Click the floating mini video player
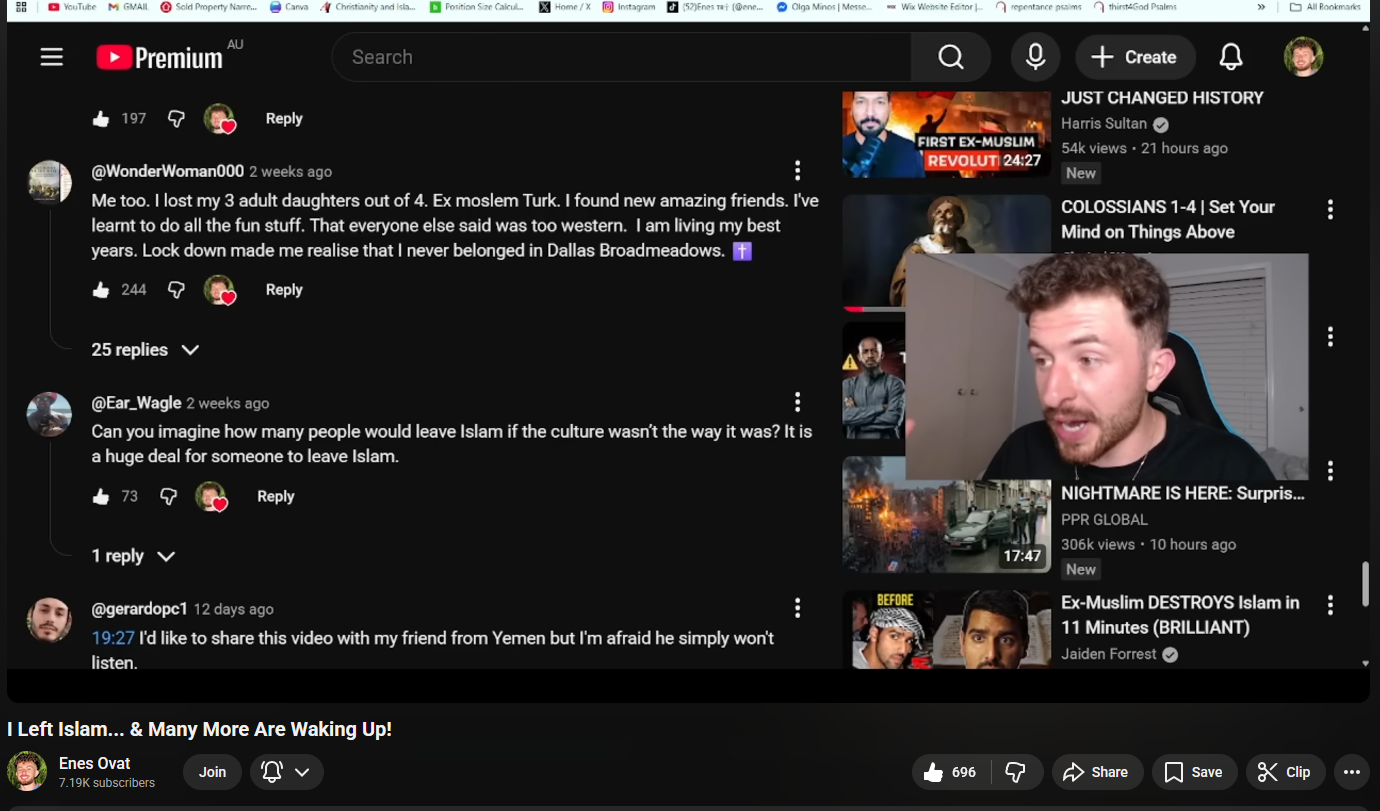 [x=1106, y=367]
